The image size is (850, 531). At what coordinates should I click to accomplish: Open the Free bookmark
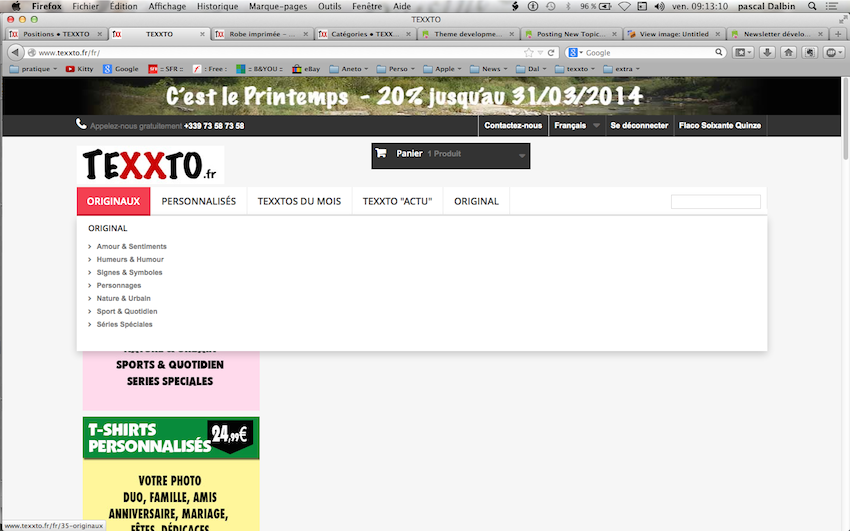pyautogui.click(x=210, y=69)
